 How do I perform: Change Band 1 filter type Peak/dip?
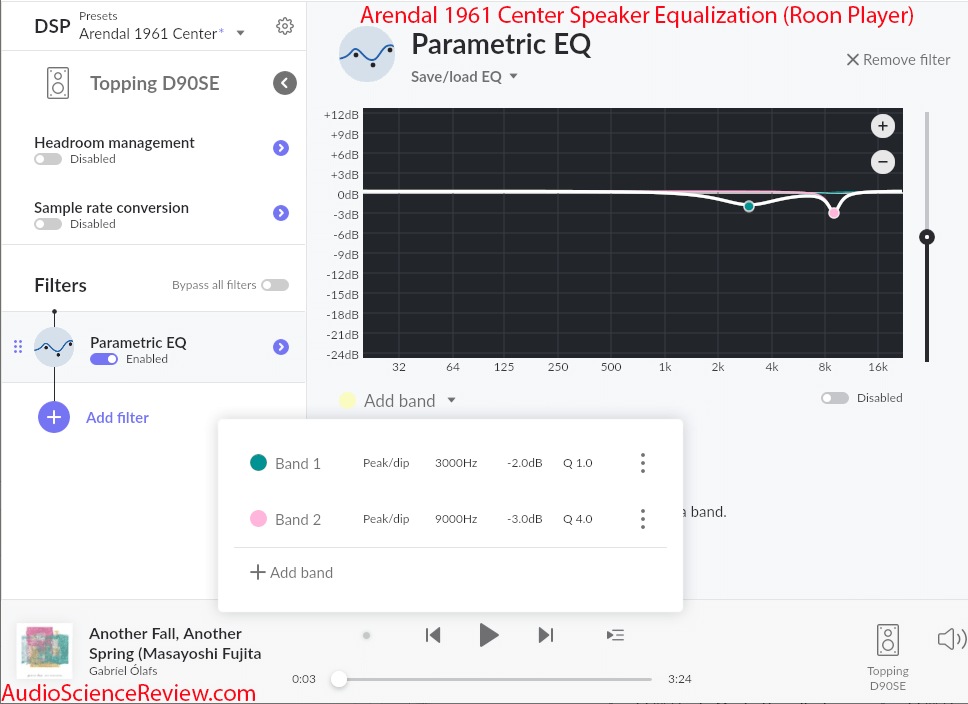click(386, 463)
